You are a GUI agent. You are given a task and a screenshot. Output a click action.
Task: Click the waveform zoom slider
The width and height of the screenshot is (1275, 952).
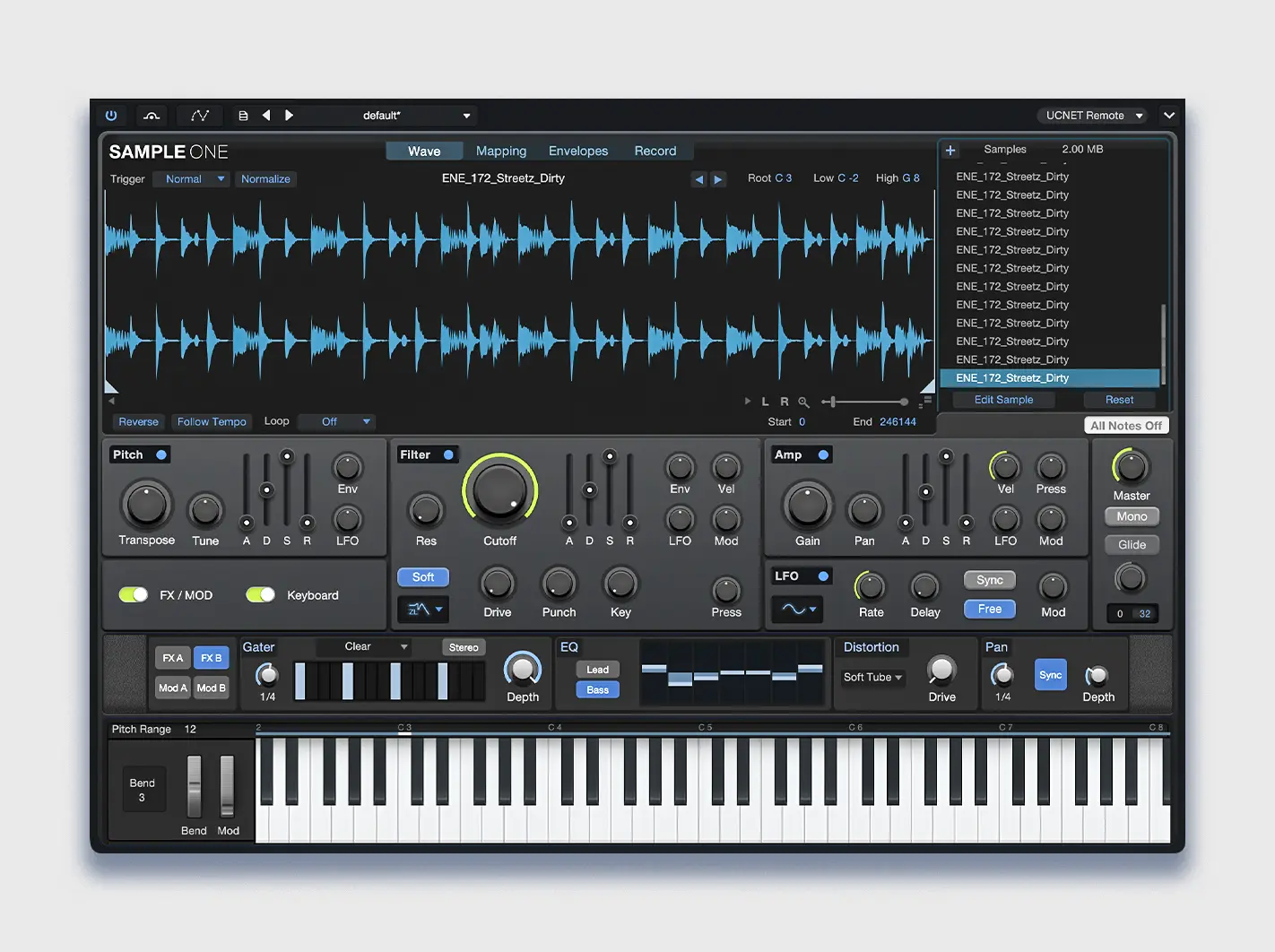868,402
